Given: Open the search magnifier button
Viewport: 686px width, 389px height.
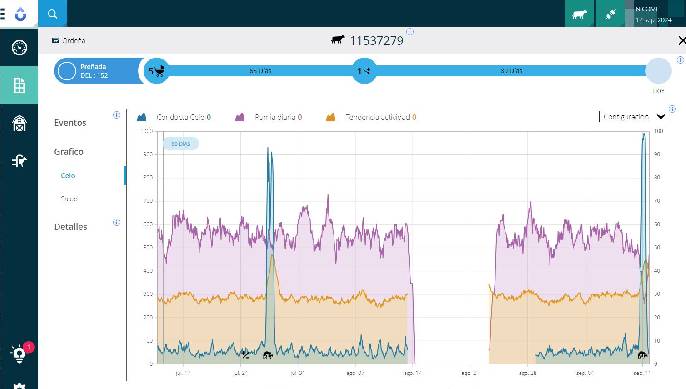Looking at the screenshot, I should (x=52, y=14).
